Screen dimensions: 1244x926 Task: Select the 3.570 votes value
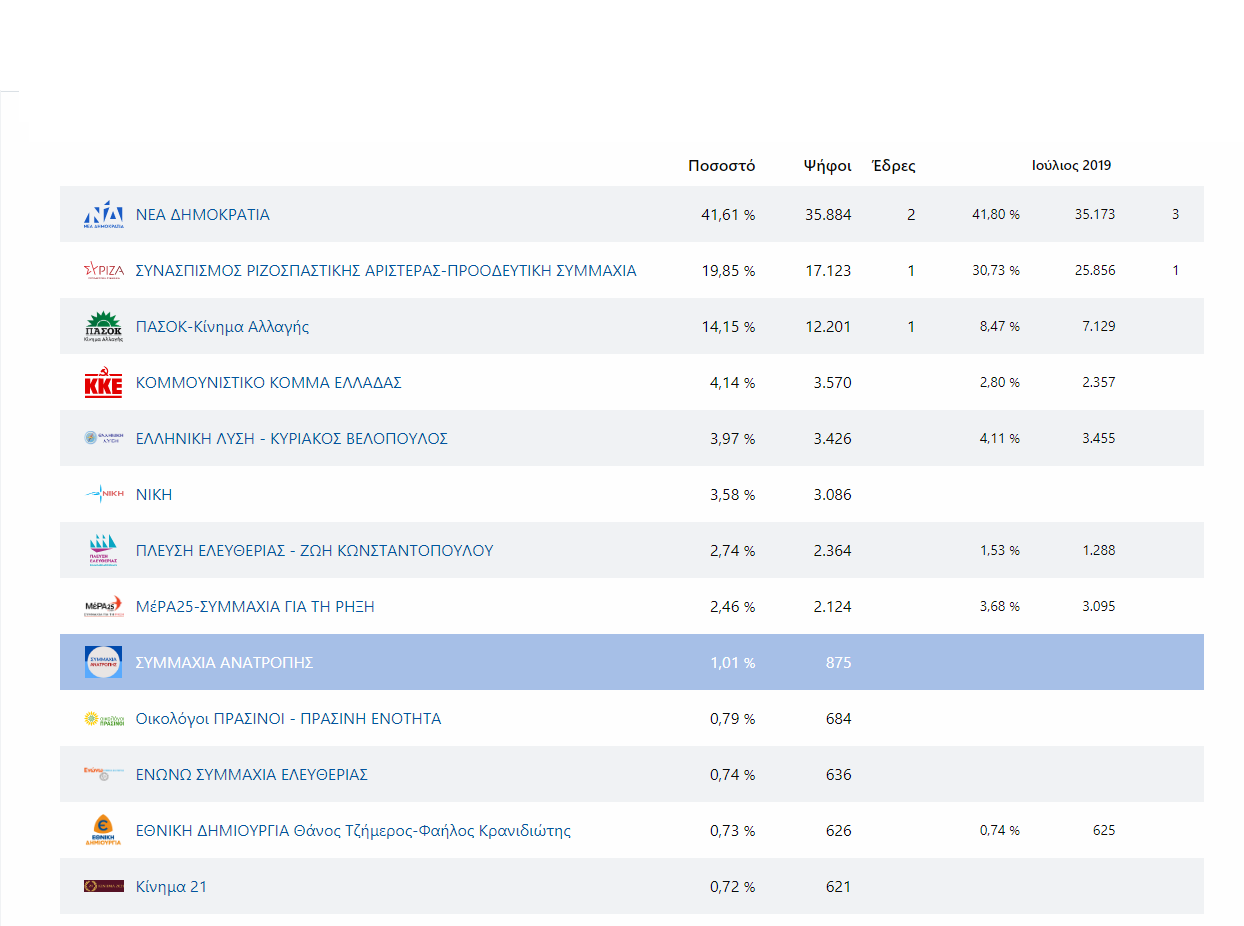pyautogui.click(x=833, y=383)
